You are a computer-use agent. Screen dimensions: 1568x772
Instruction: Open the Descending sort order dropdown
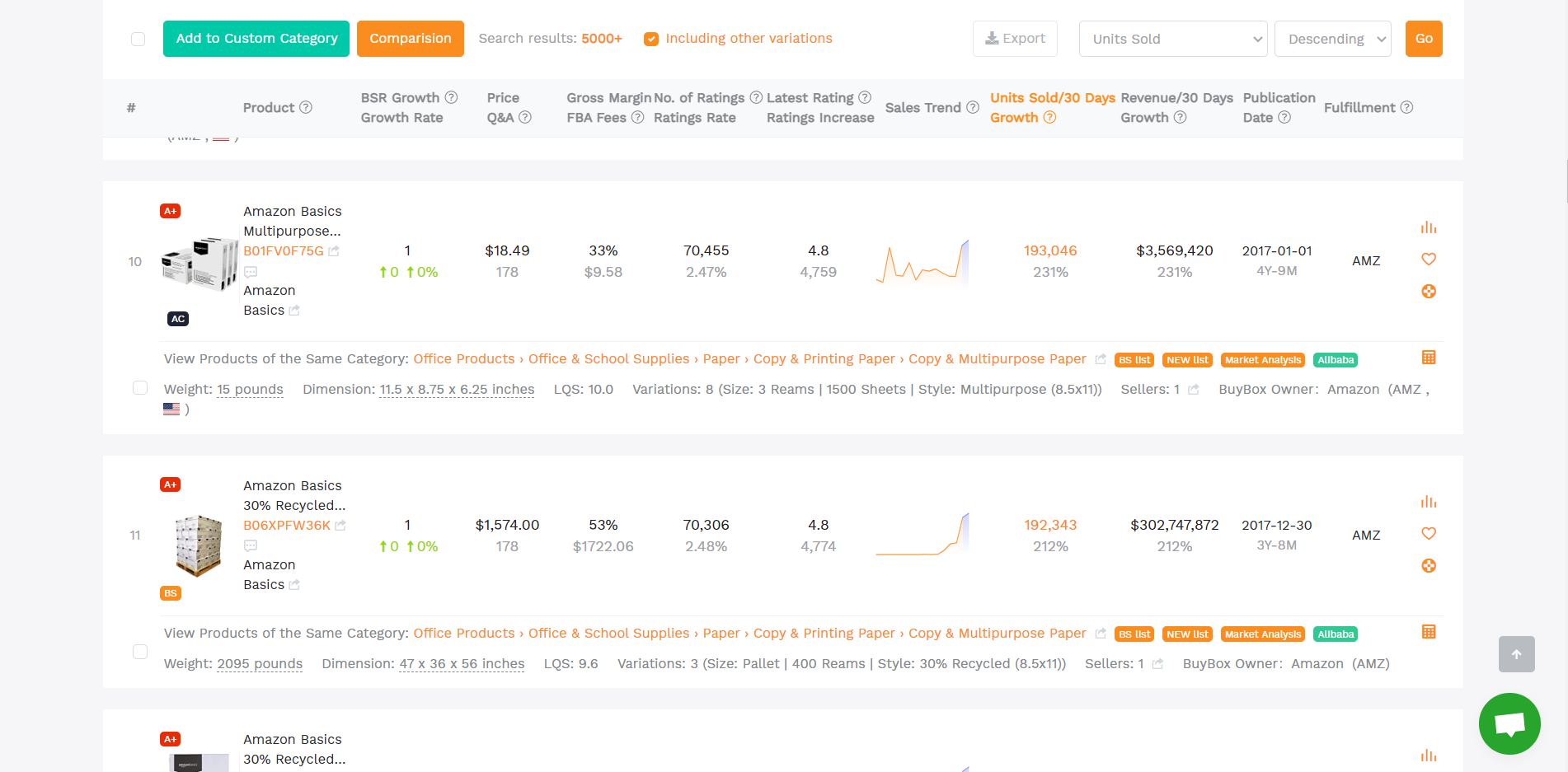tap(1333, 39)
